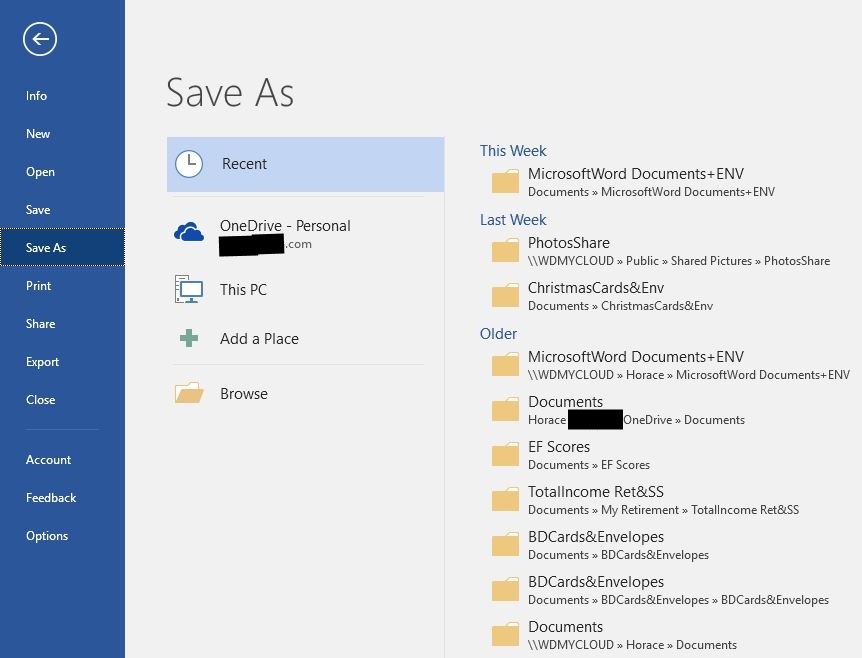Select Info in the sidebar
Screen dimensions: 862x658
pyautogui.click(x=36, y=95)
